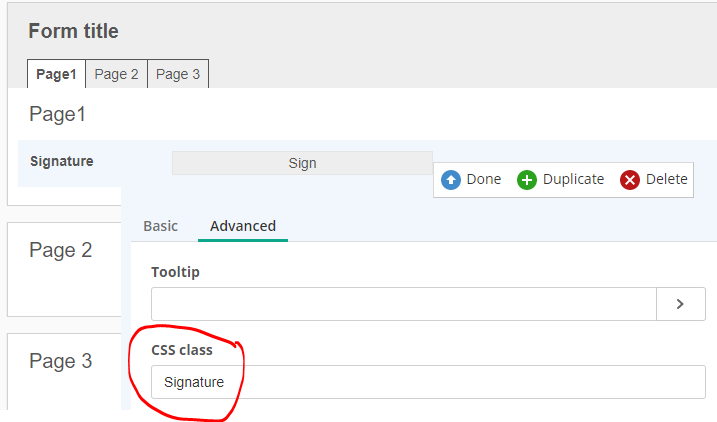The image size is (717, 422).
Task: Click into the Tooltip text field
Action: (403, 304)
